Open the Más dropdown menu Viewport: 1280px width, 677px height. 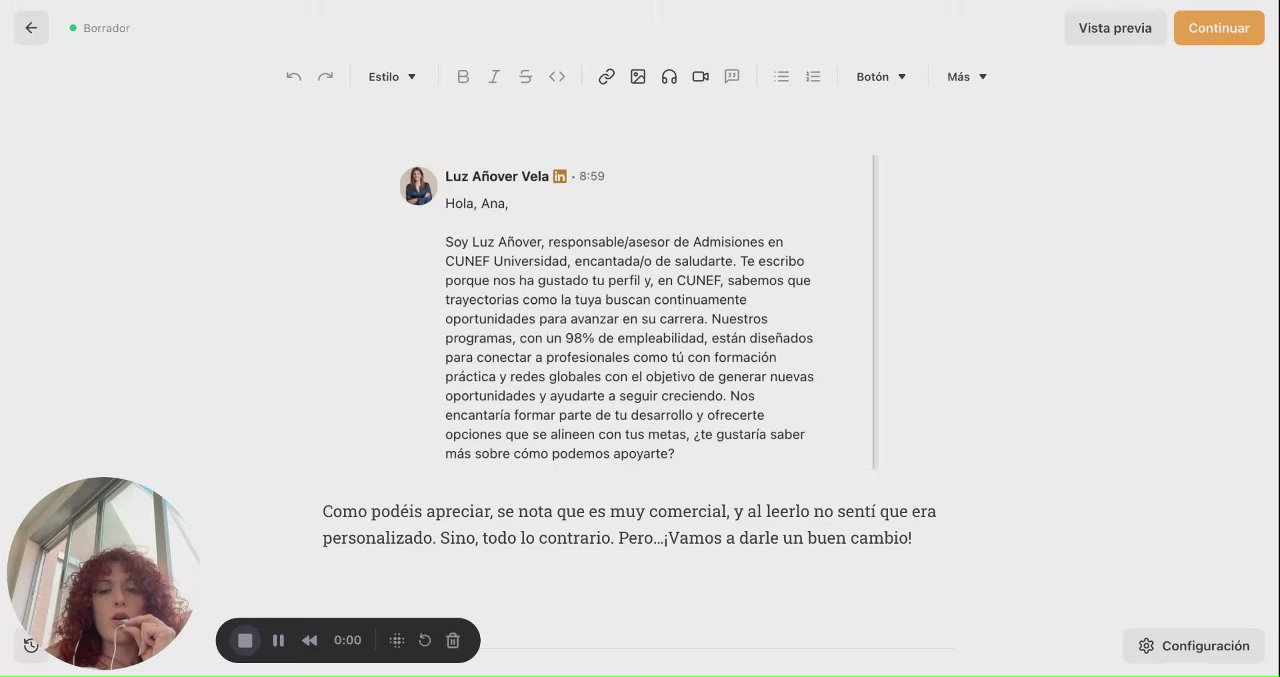[967, 77]
